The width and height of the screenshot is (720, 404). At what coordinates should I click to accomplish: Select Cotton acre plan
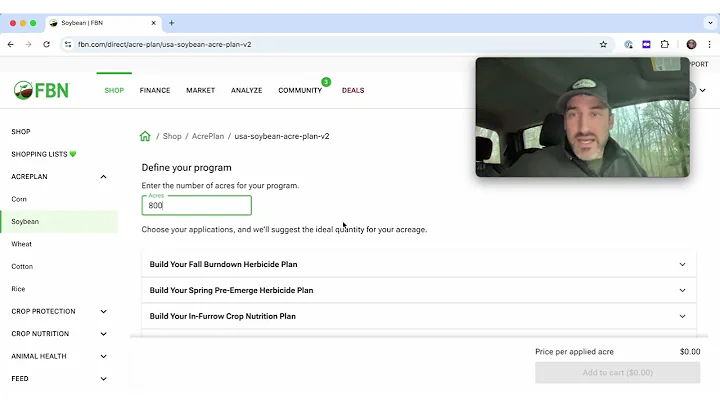[22, 267]
